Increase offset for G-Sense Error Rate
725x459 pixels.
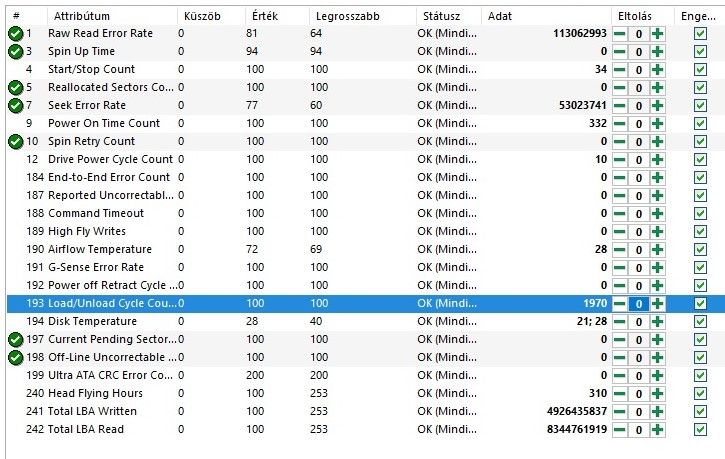(657, 268)
